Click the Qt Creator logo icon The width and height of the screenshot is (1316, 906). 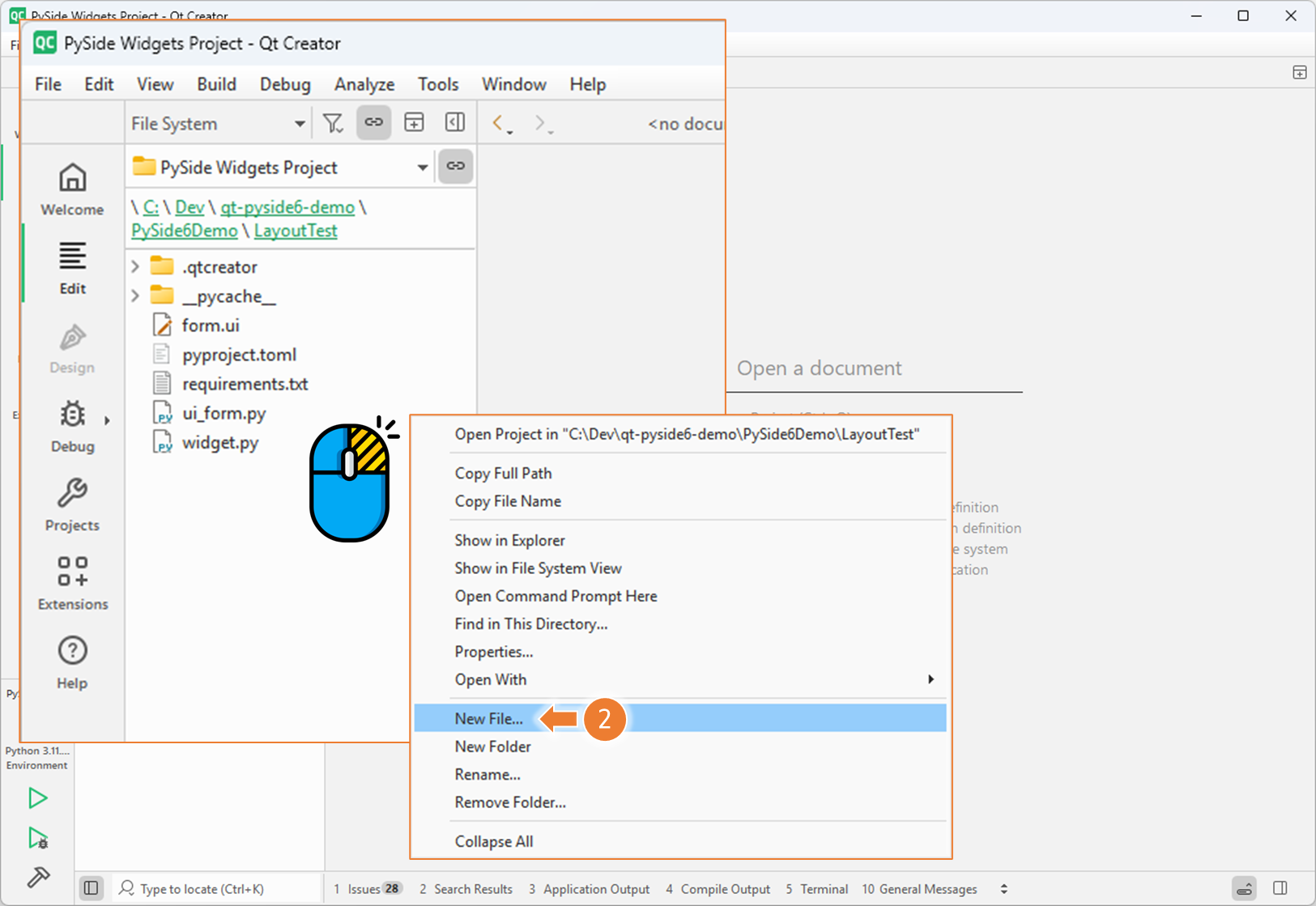pos(45,43)
